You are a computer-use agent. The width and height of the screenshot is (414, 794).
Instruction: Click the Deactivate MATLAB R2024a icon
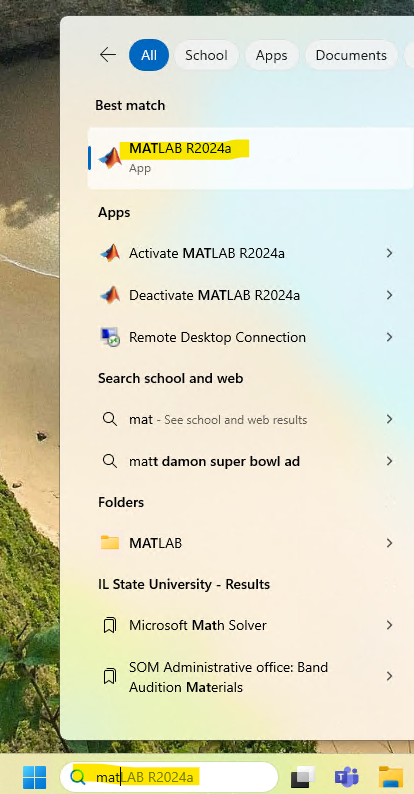click(x=110, y=295)
